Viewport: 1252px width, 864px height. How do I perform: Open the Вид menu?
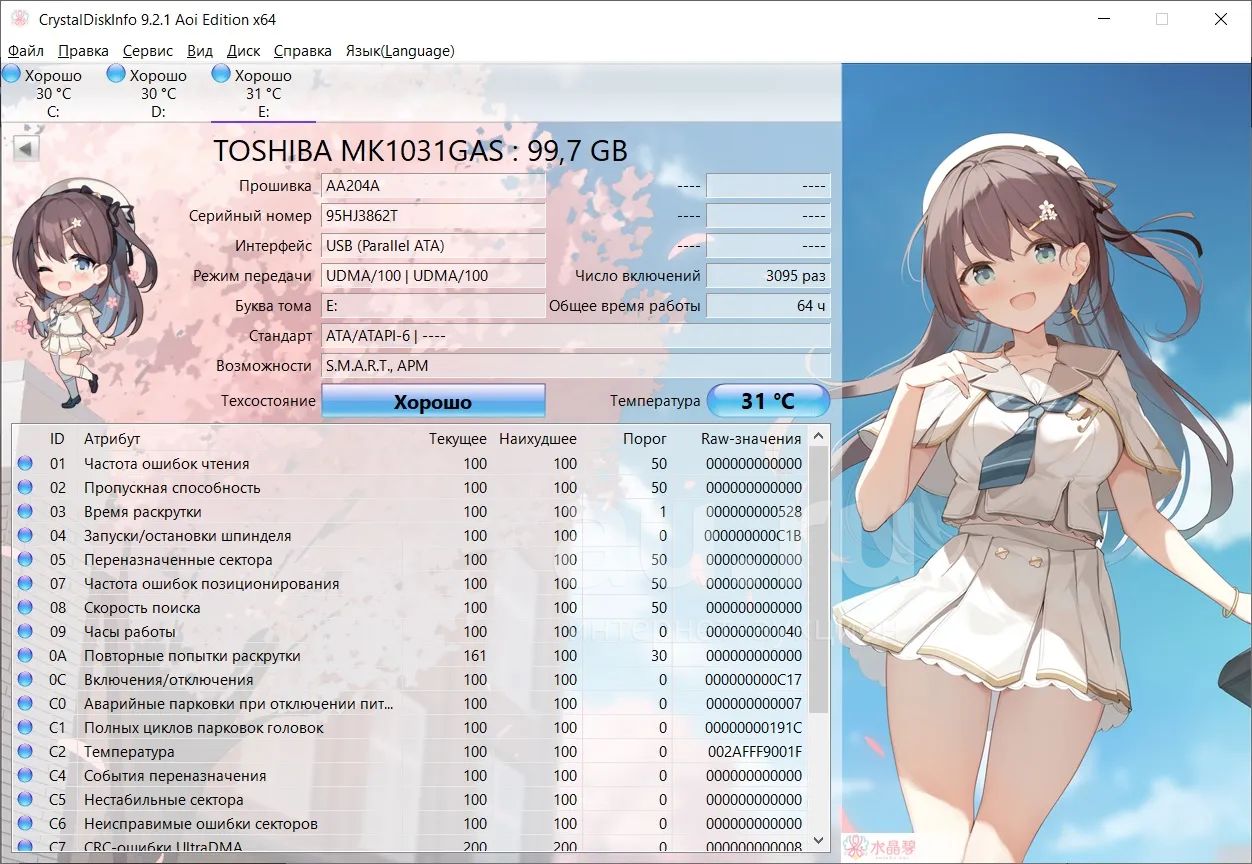200,50
